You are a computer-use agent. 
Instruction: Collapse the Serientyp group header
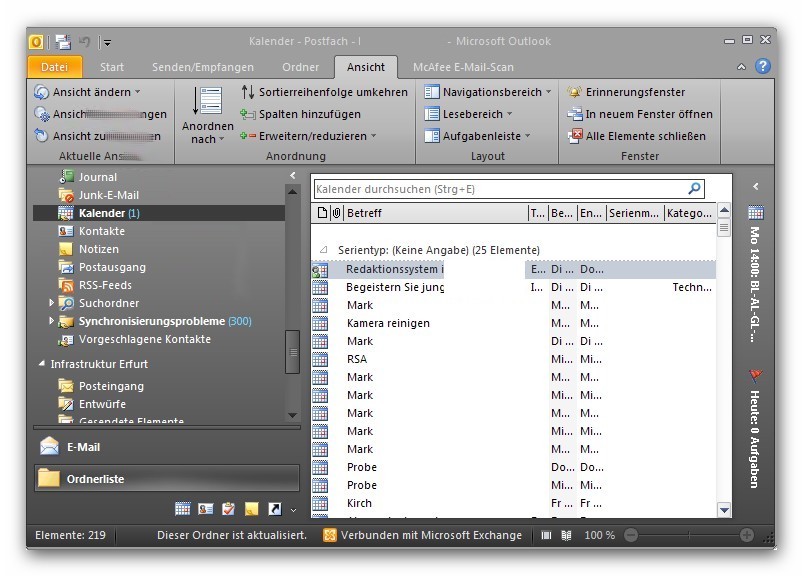click(x=323, y=250)
